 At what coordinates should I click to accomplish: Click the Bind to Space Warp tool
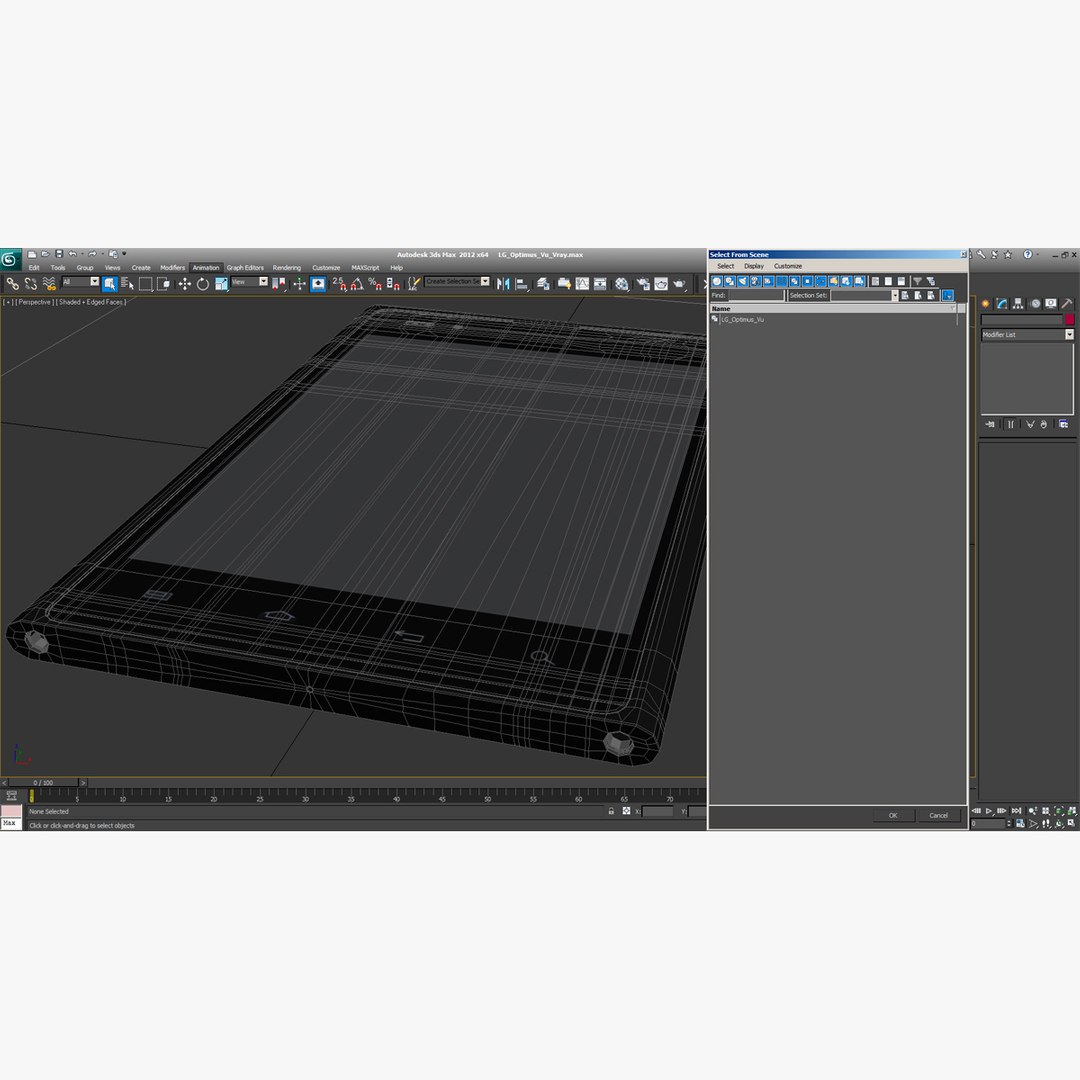pyautogui.click(x=49, y=284)
